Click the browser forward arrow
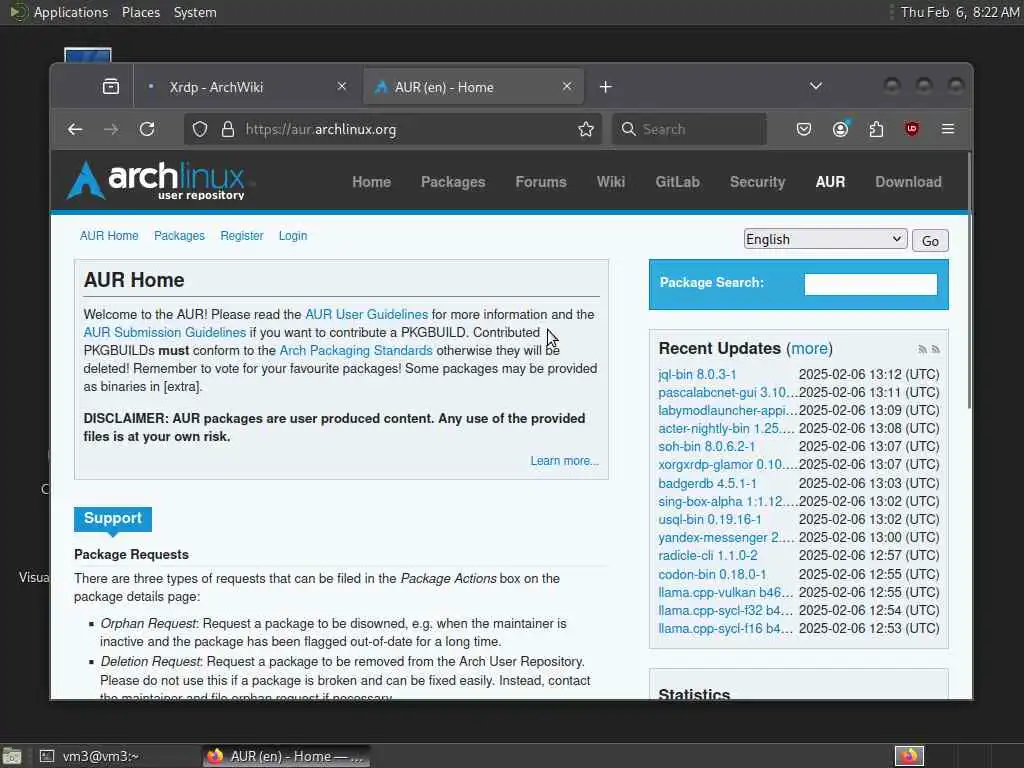This screenshot has width=1024, height=768. 111,129
